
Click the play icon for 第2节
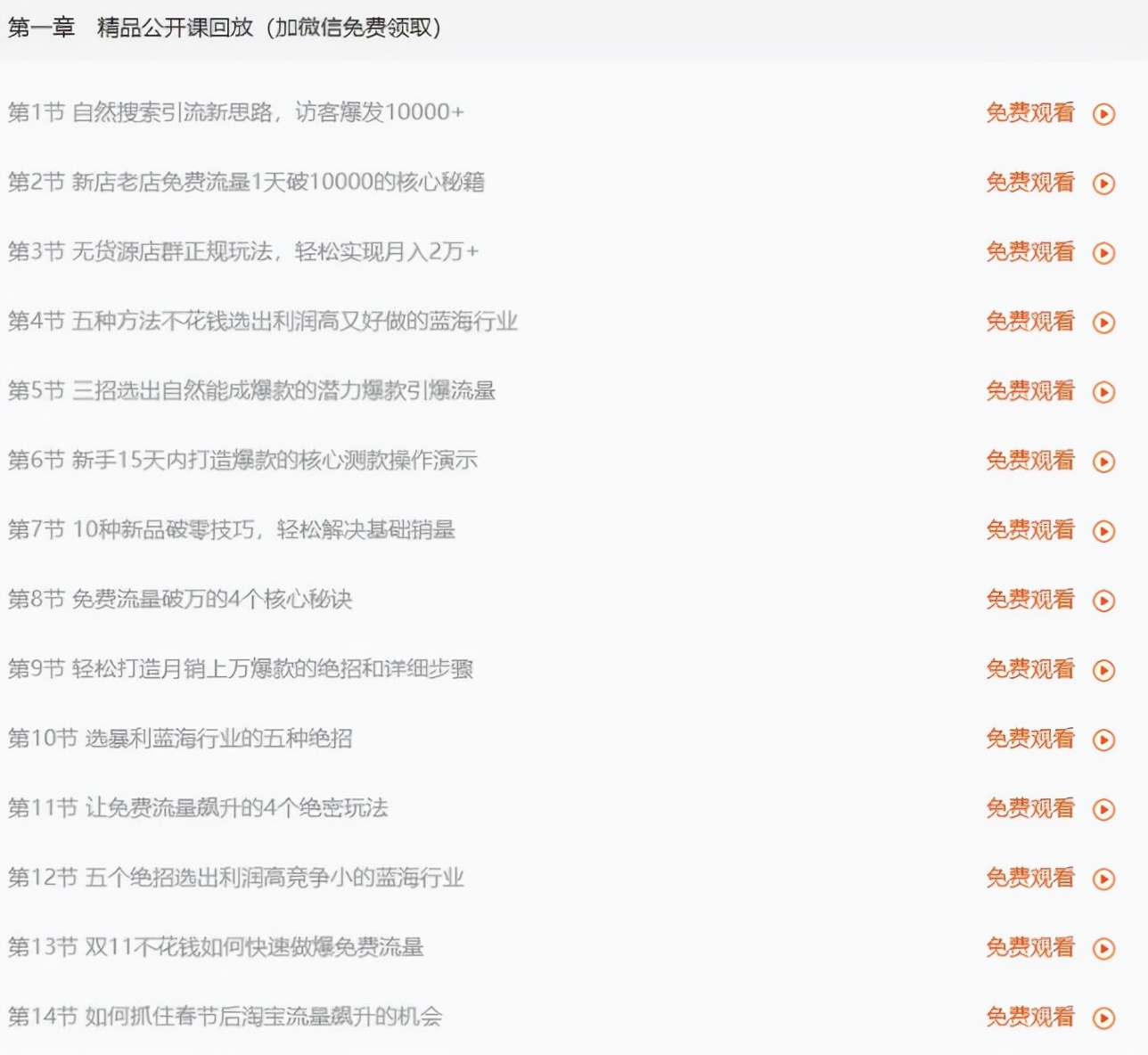[1103, 184]
